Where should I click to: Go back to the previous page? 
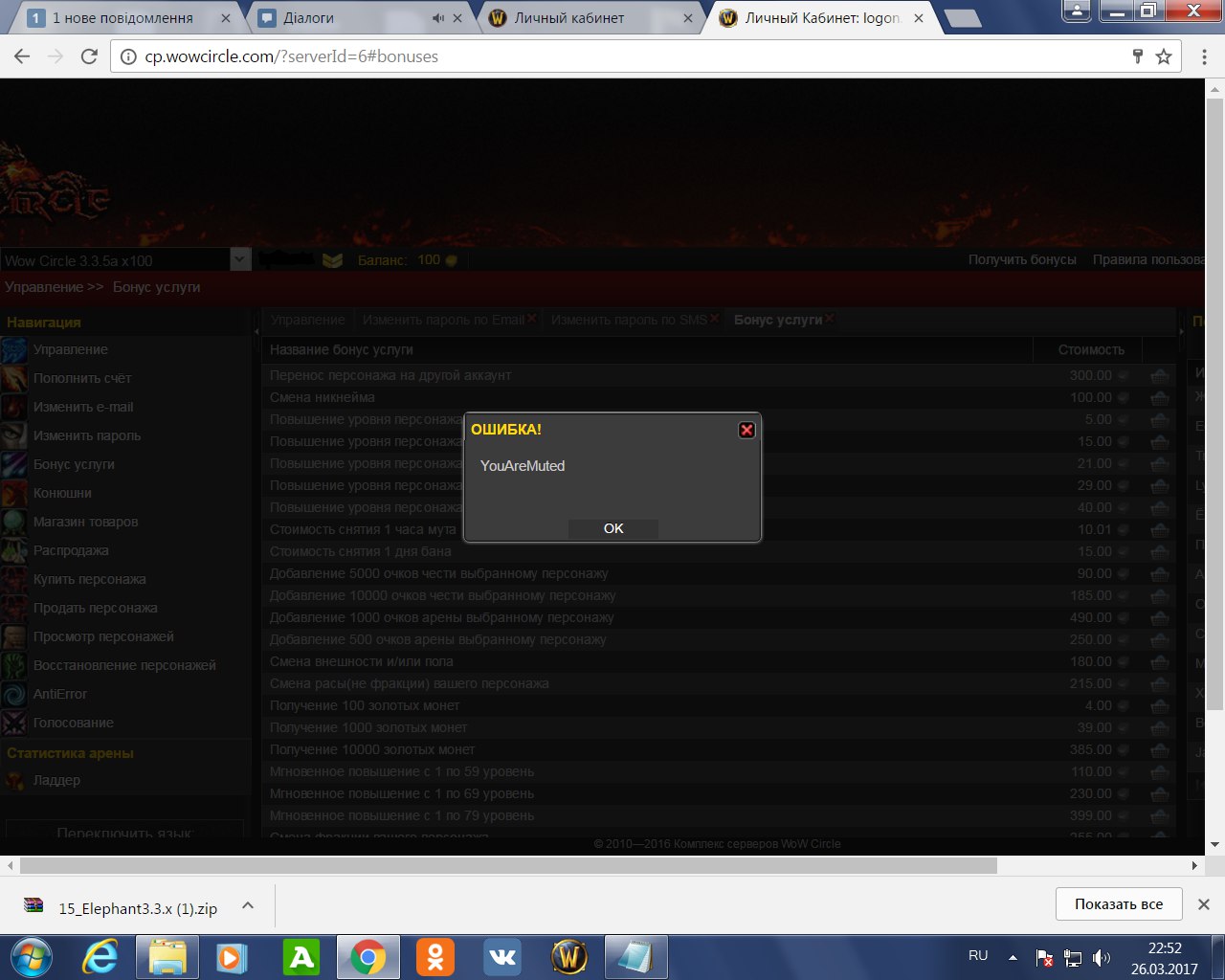click(x=22, y=56)
